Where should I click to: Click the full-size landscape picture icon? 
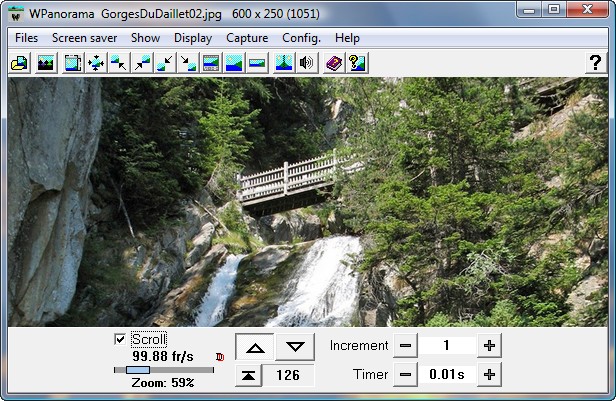(234, 63)
